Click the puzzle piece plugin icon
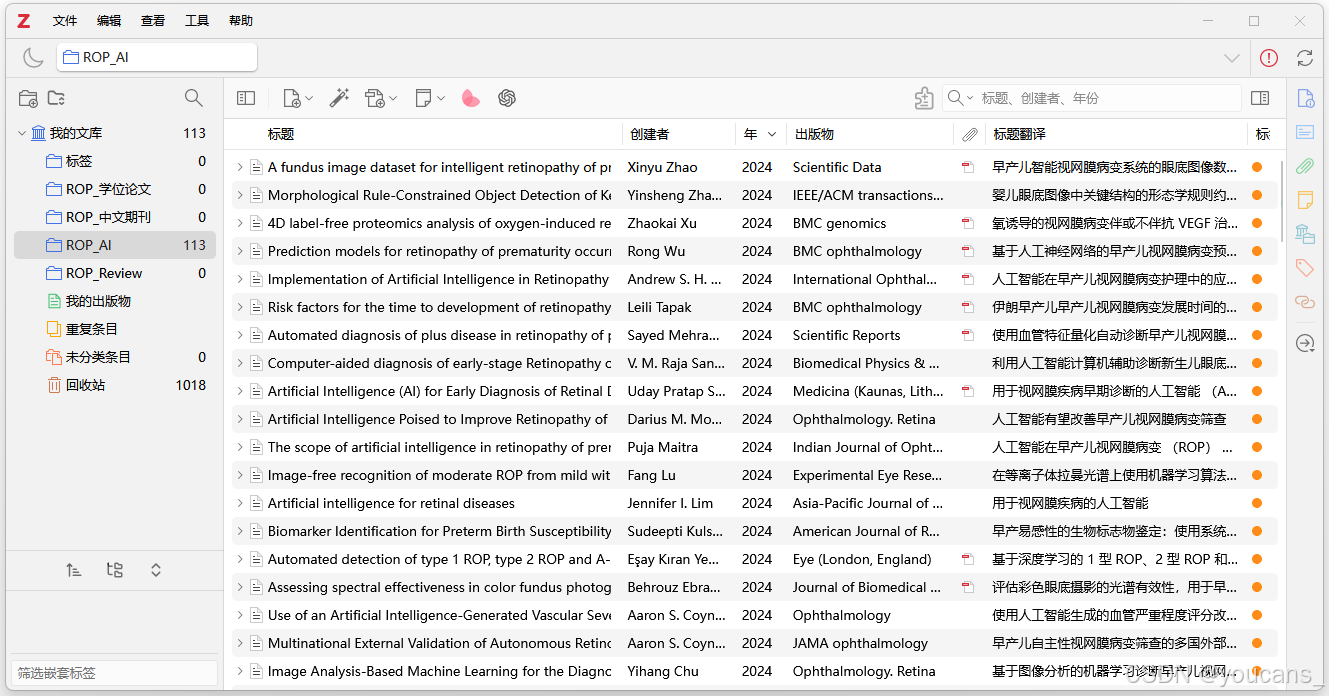 [x=924, y=98]
